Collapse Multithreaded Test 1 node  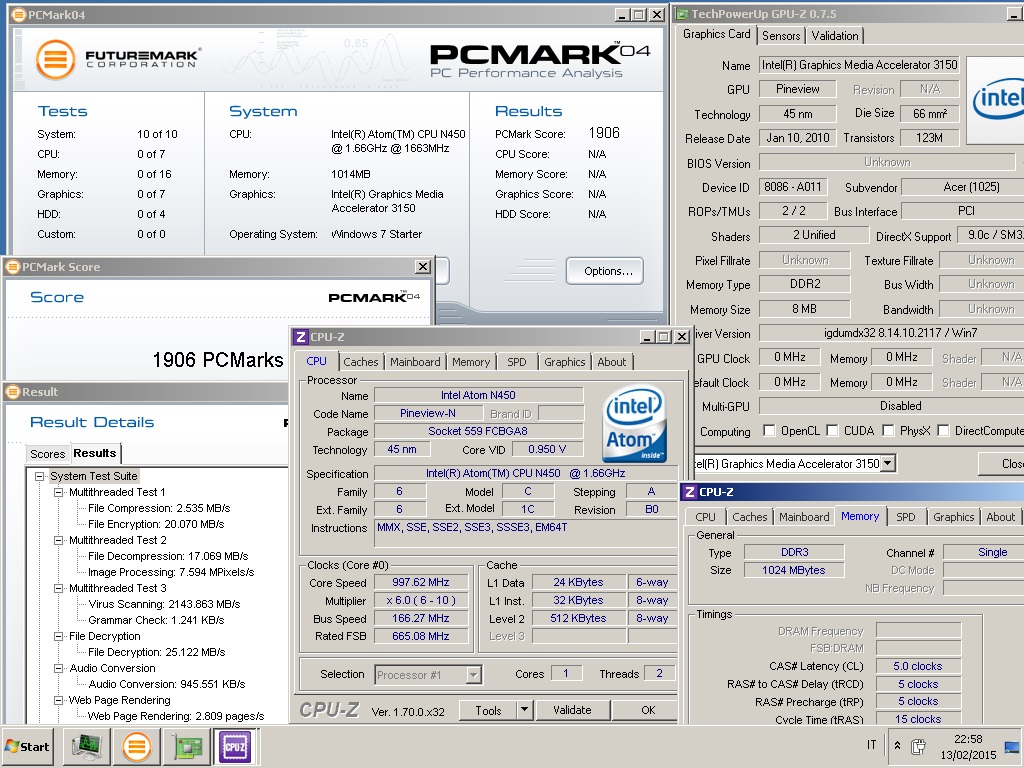(58, 492)
